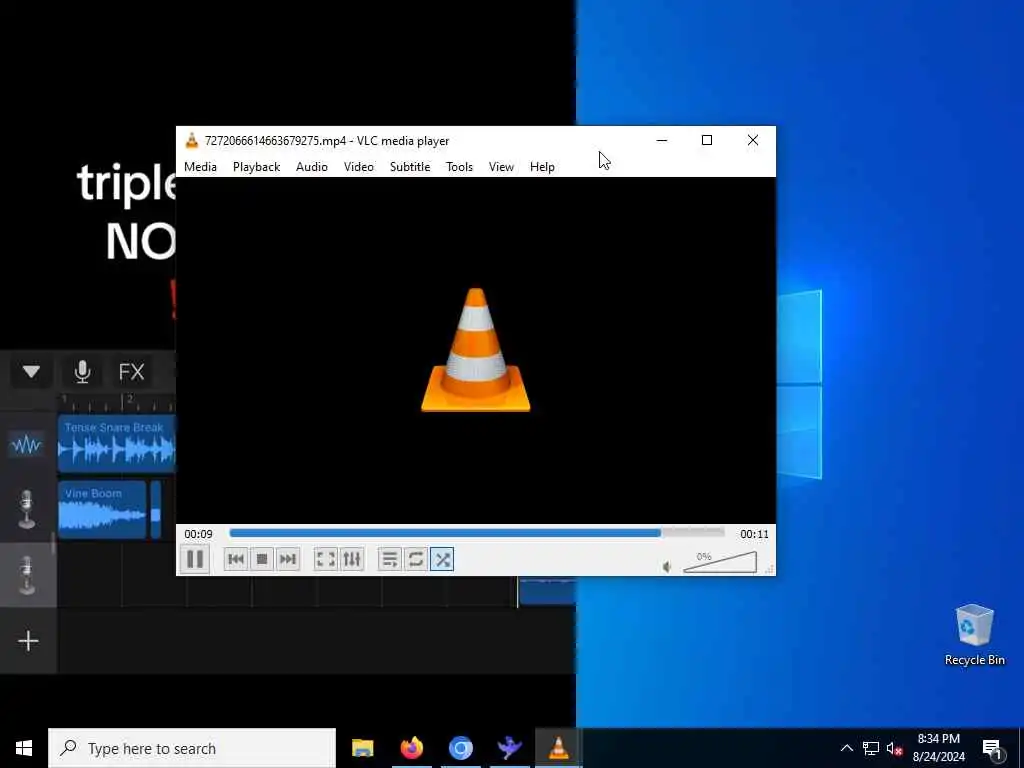Toggle remaining time at 00:11 label
Viewport: 1024px width, 768px height.
coord(754,534)
